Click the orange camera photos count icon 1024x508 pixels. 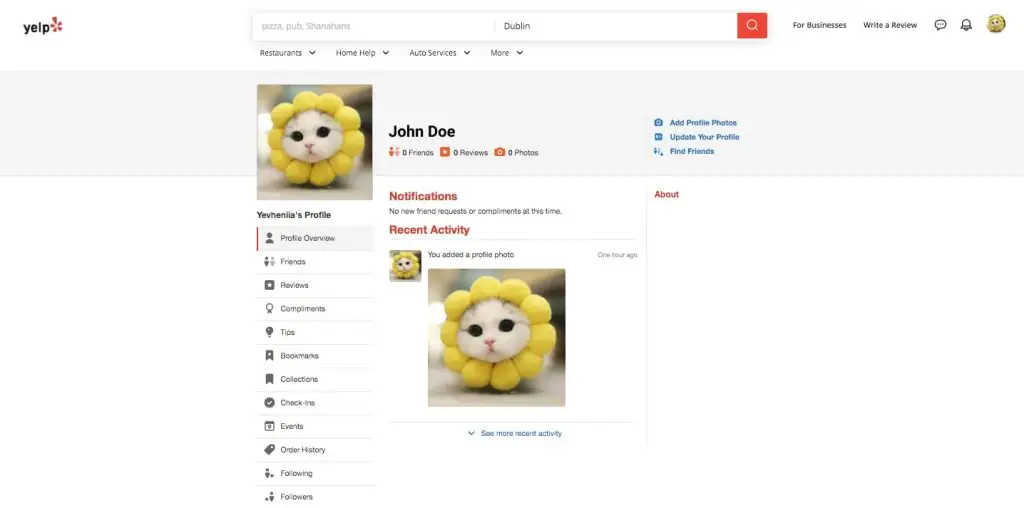tap(500, 152)
